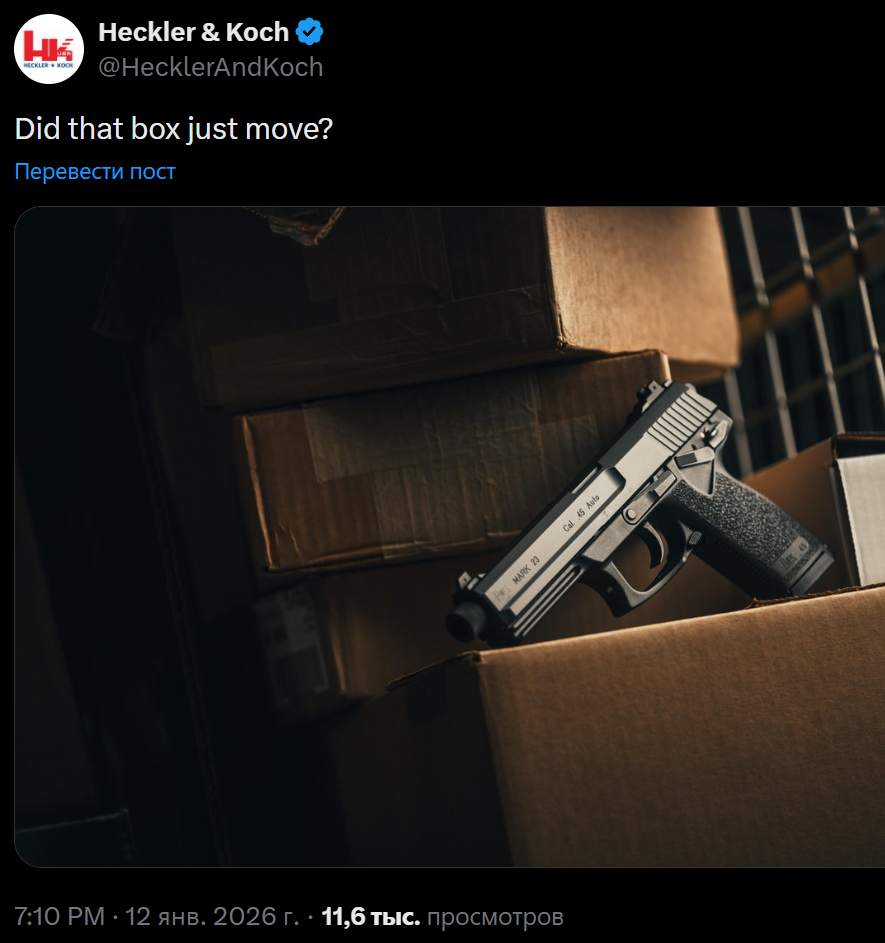Click the MARK 23 engraving on the slide
The image size is (885, 943).
(526, 570)
